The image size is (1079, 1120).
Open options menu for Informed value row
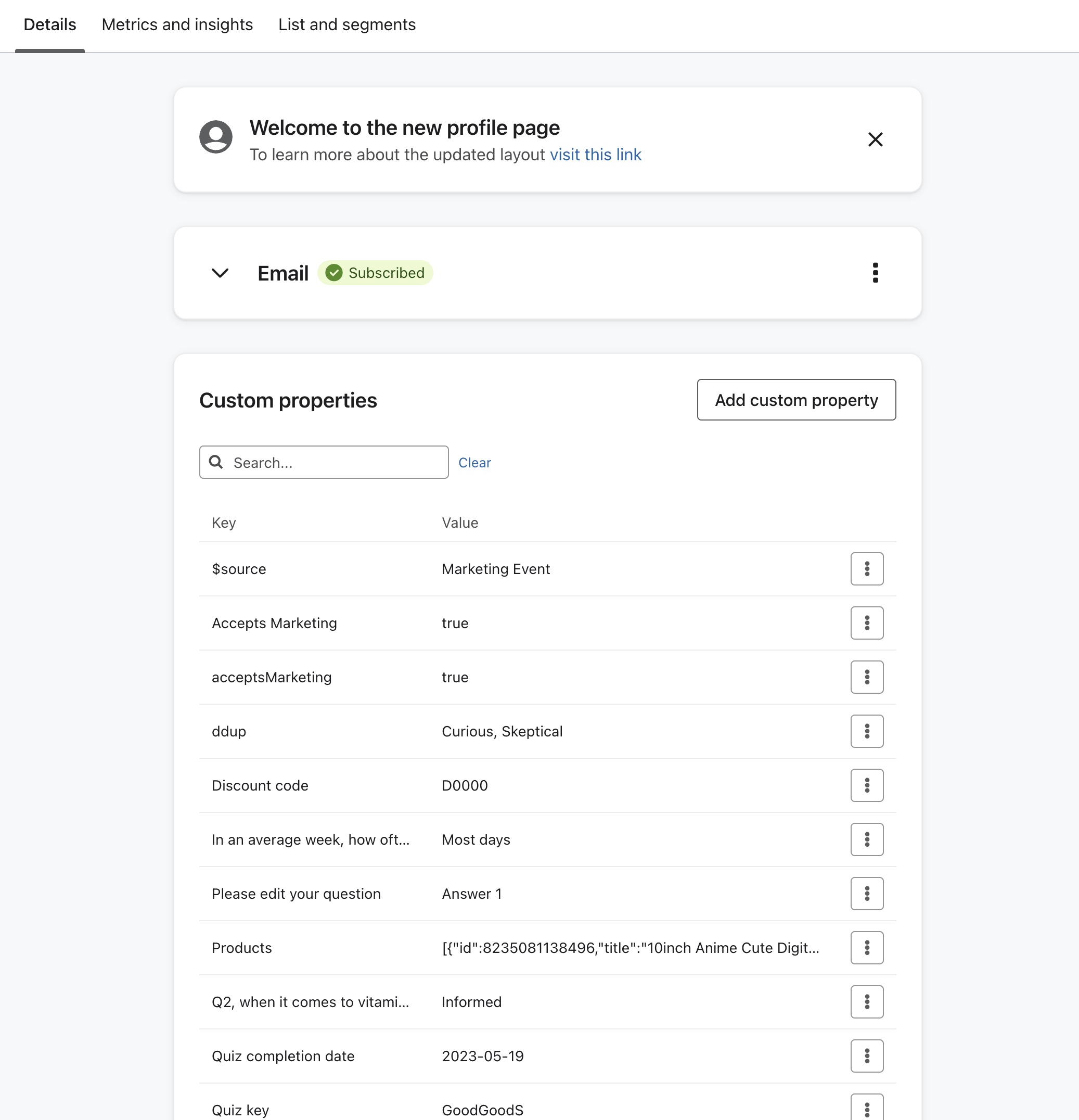point(867,1002)
